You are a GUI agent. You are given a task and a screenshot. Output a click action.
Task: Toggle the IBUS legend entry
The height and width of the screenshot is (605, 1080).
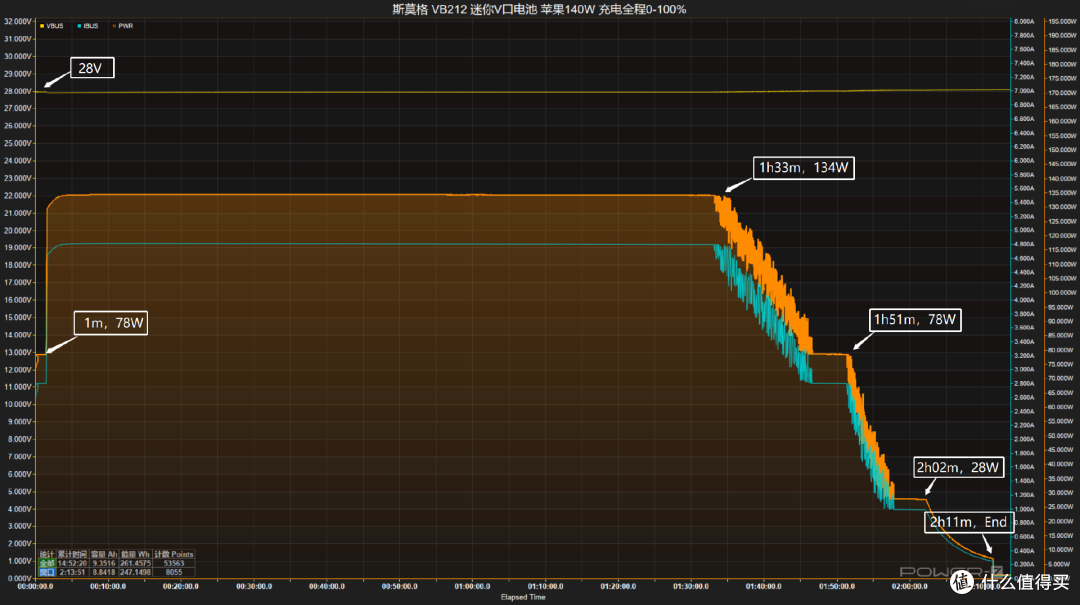point(87,26)
